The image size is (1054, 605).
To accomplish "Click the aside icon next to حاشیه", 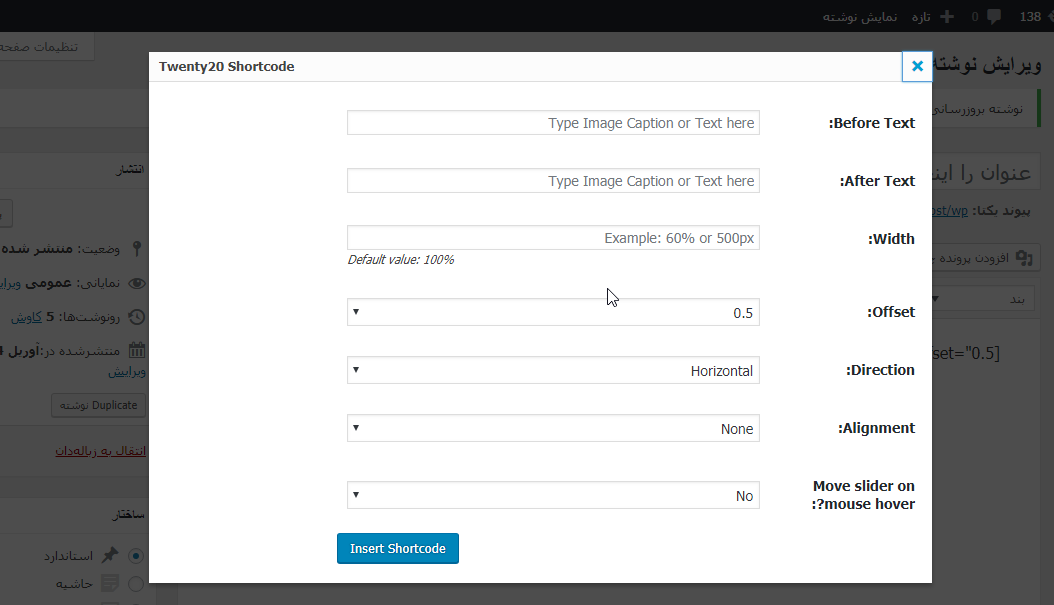I will point(110,583).
